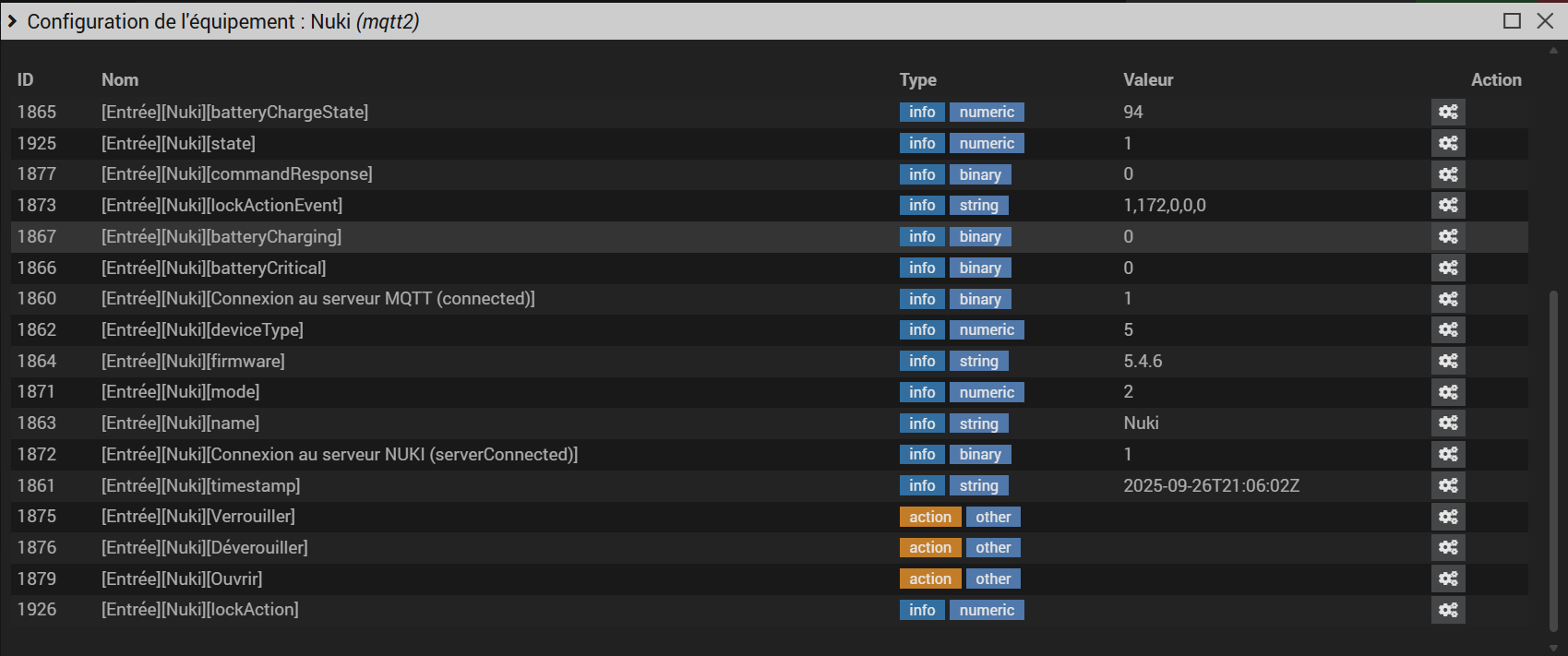
Task: Click the Déverouiller command name
Action: 204,548
